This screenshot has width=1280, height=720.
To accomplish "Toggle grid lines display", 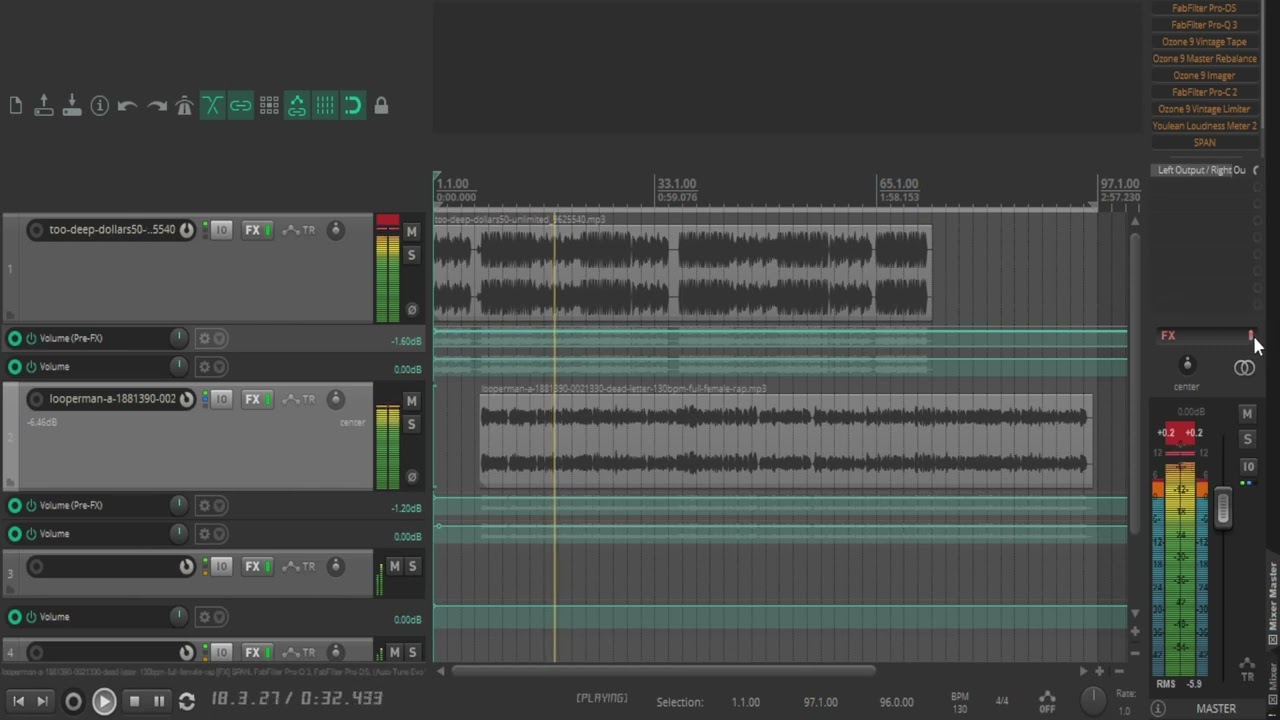I will coord(325,105).
